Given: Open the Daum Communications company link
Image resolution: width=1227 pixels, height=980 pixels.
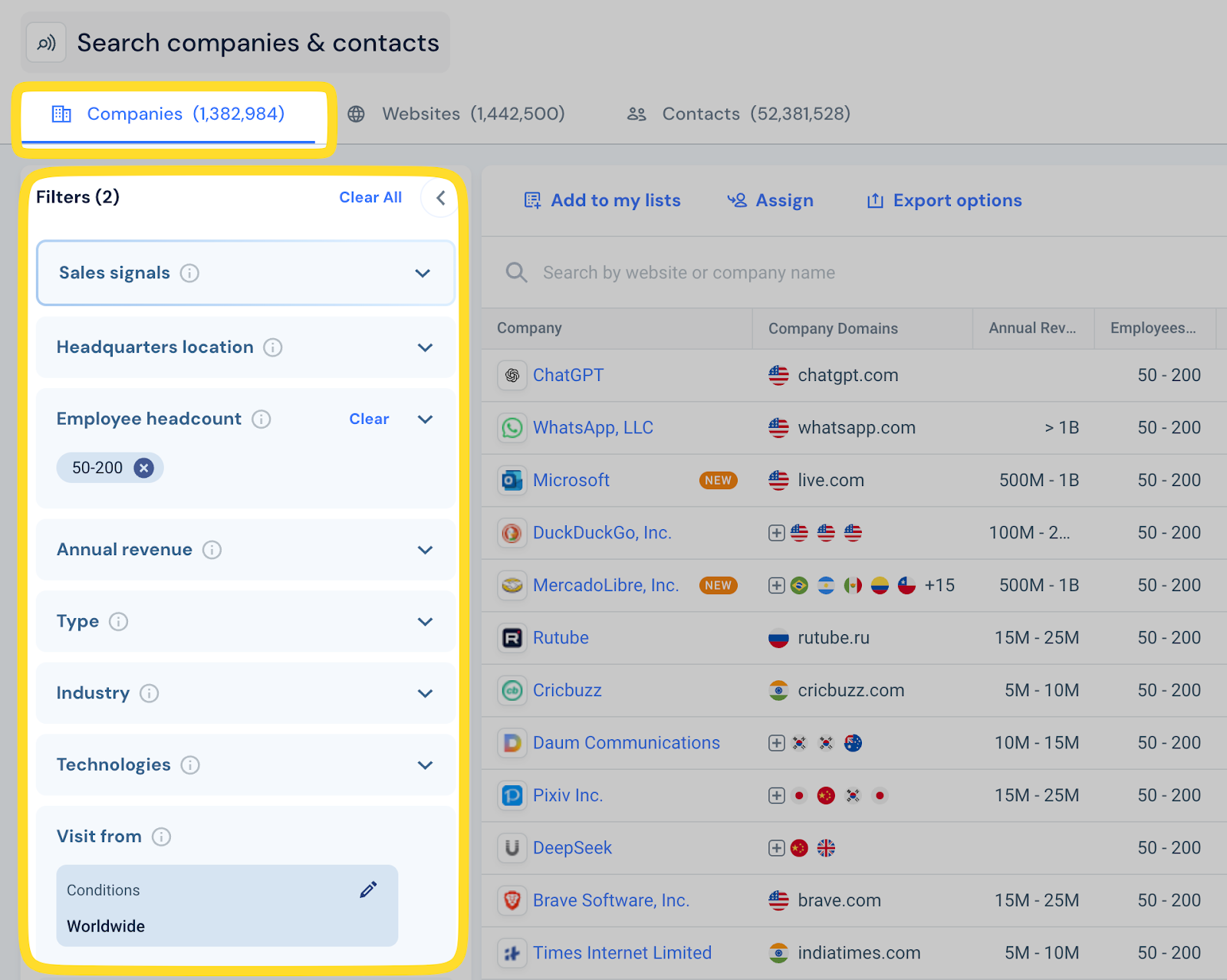Looking at the screenshot, I should tap(627, 743).
